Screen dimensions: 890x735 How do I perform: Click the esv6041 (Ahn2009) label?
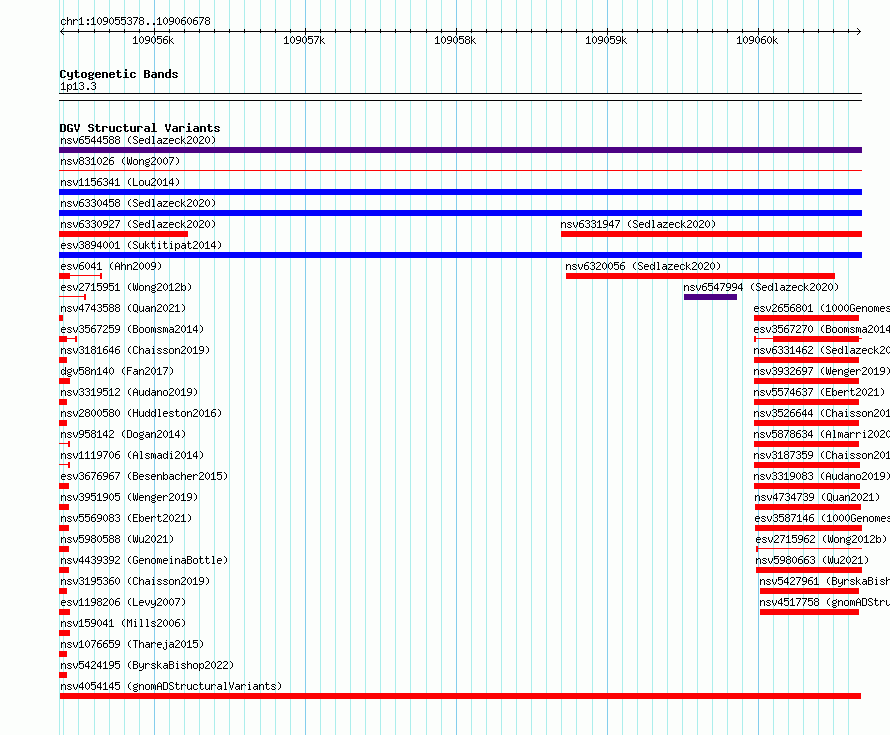click(x=111, y=266)
